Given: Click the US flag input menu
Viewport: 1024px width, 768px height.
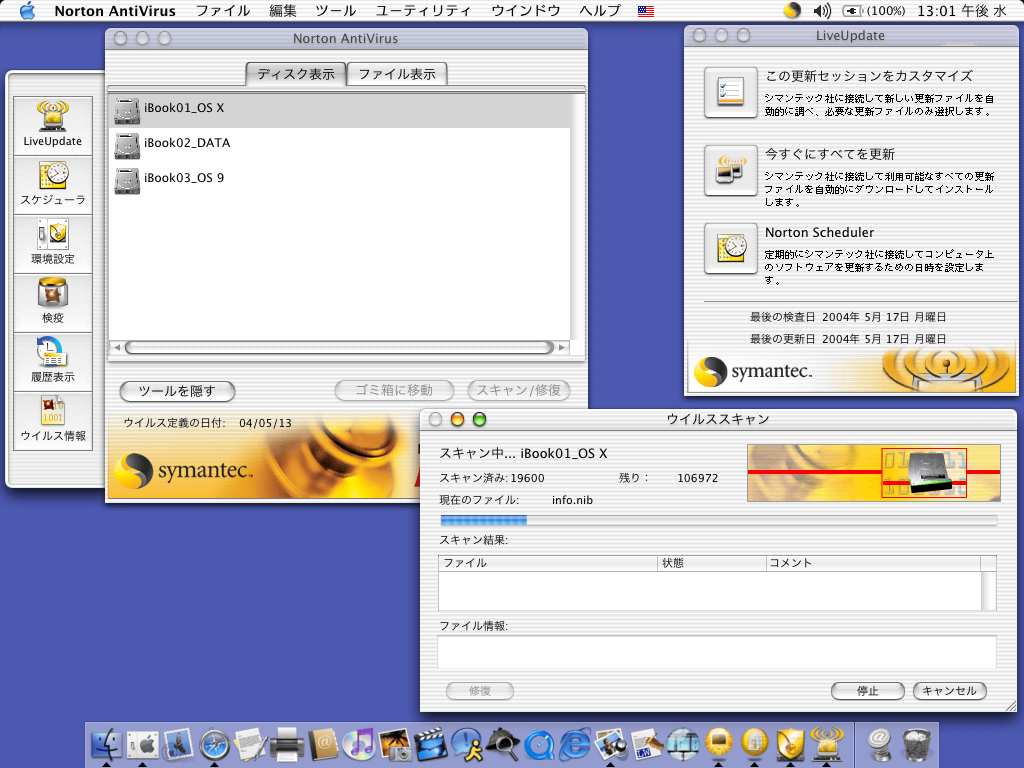Looking at the screenshot, I should click(646, 11).
